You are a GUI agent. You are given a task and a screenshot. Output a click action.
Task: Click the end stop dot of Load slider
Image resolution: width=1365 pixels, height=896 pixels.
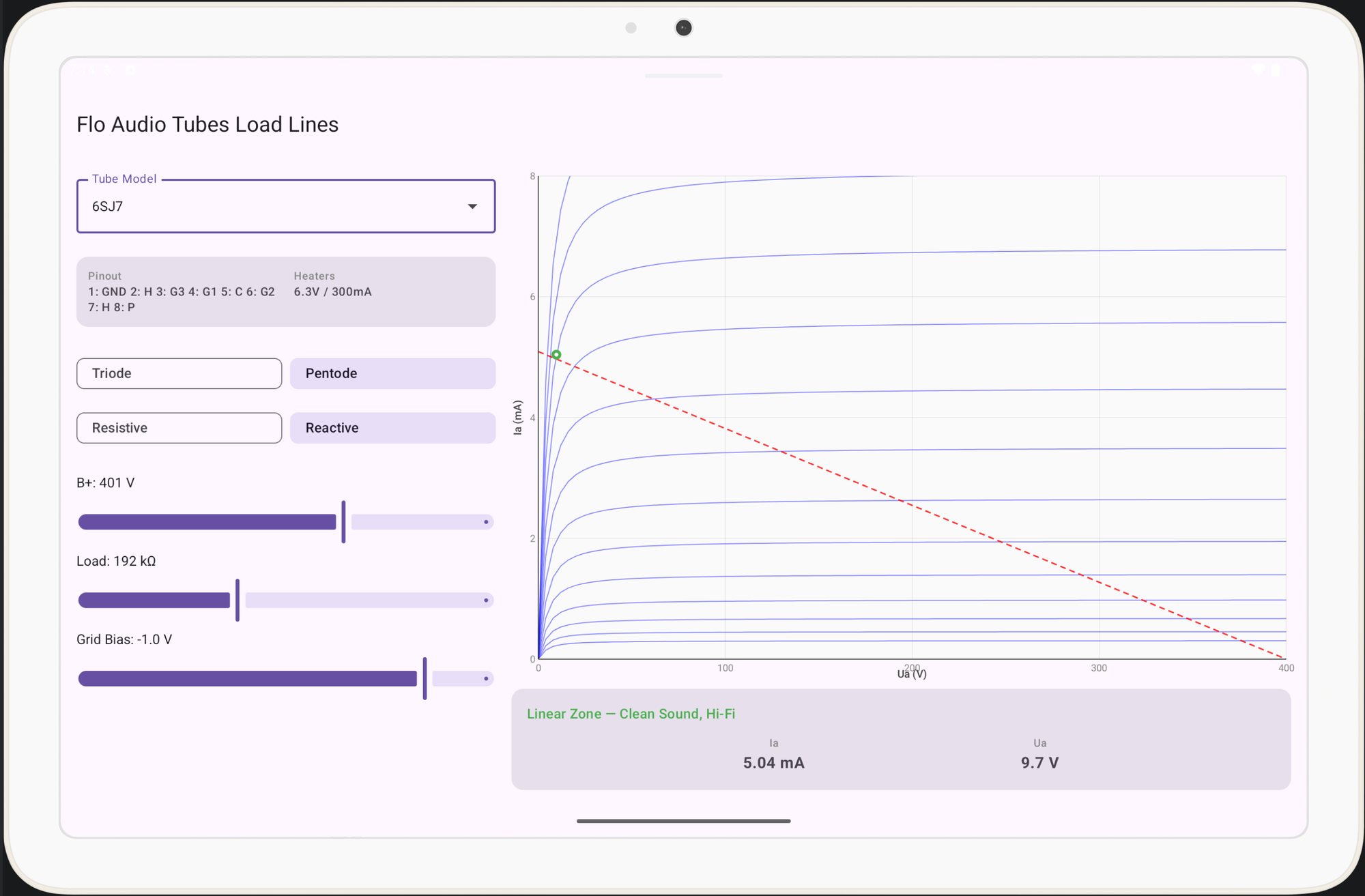486,601
